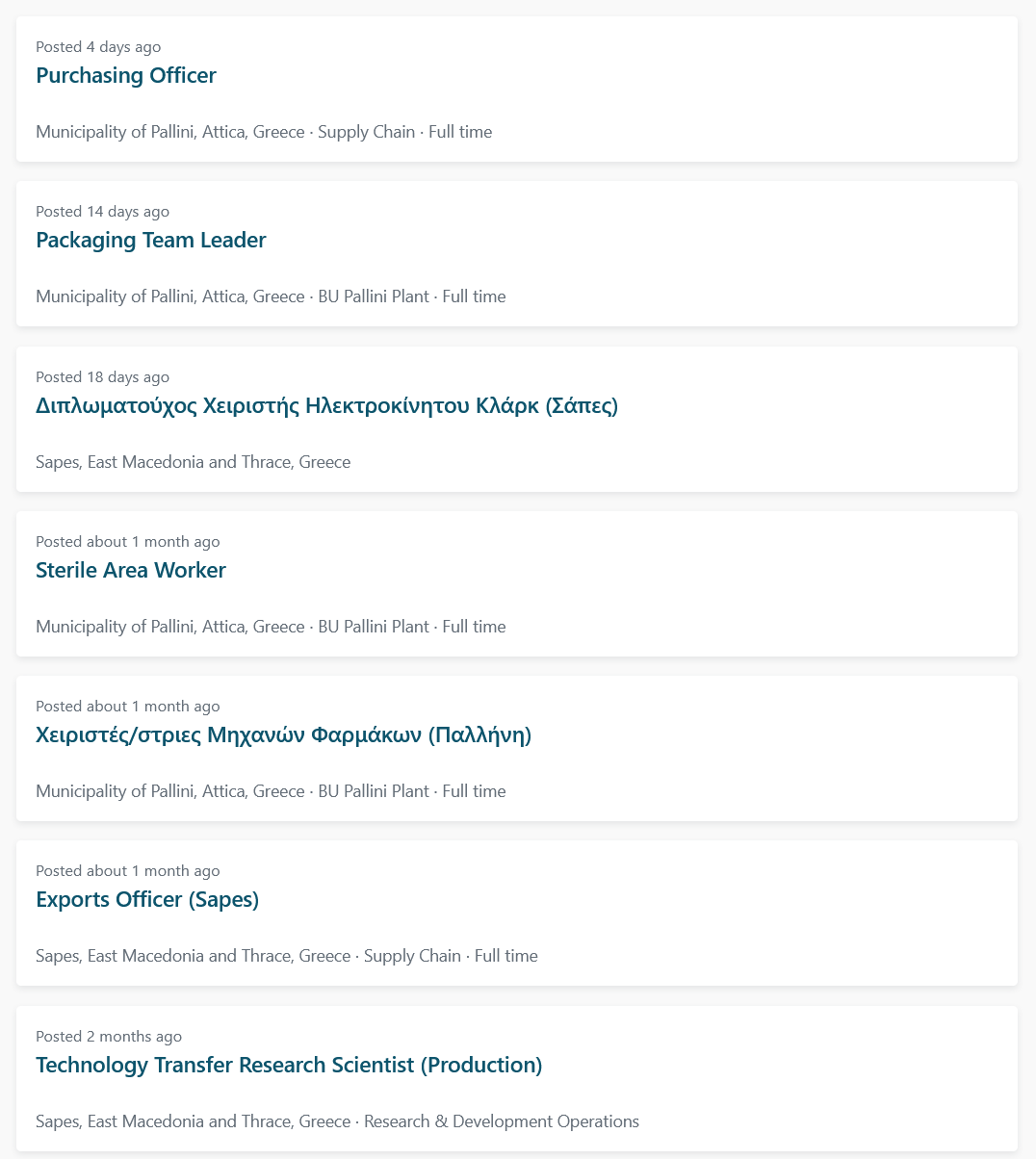1036x1159 pixels.
Task: Click the 'Posted 14 days ago' label
Action: [x=102, y=212]
